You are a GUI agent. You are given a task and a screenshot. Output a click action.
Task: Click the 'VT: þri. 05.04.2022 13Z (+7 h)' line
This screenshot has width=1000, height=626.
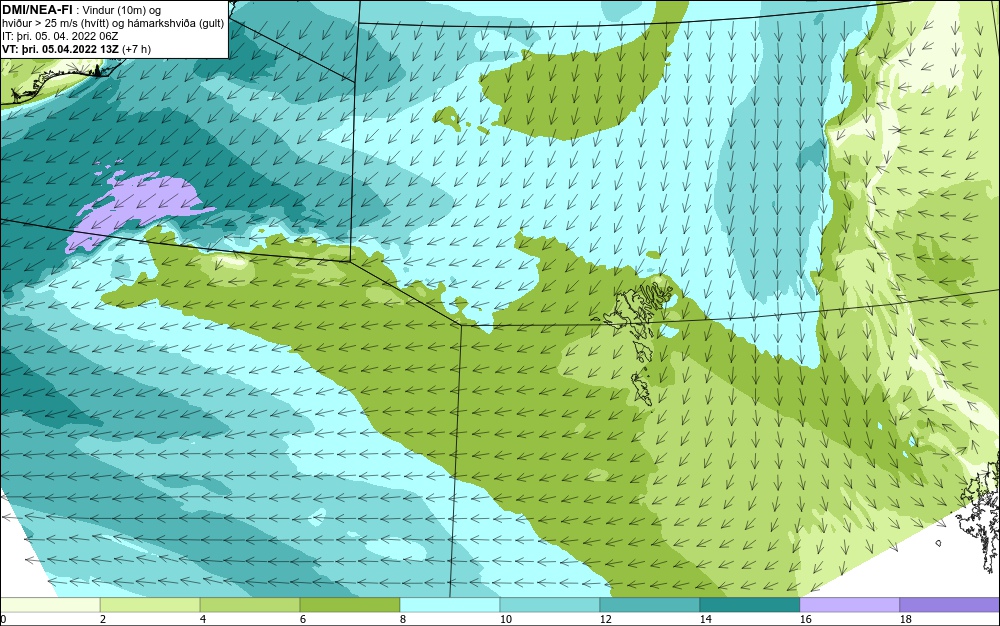77,49
